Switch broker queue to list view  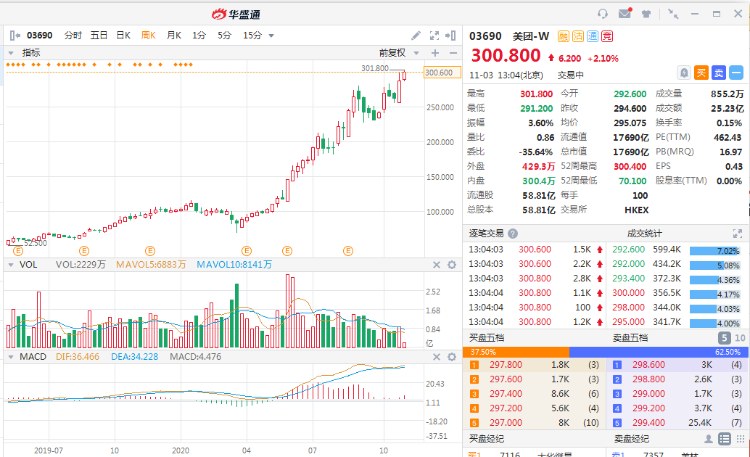(x=725, y=439)
